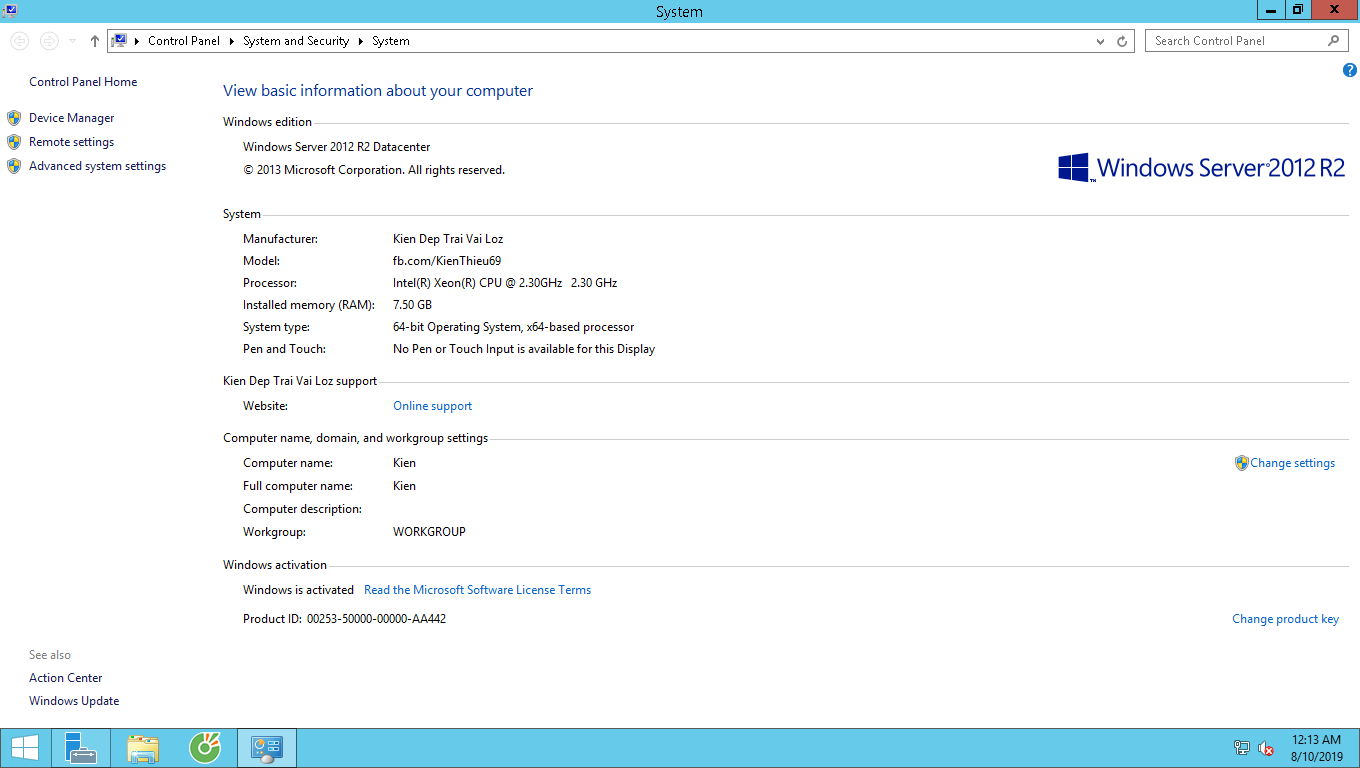This screenshot has width=1360, height=768.
Task: Click the refresh icon beside address bar
Action: coord(1122,41)
